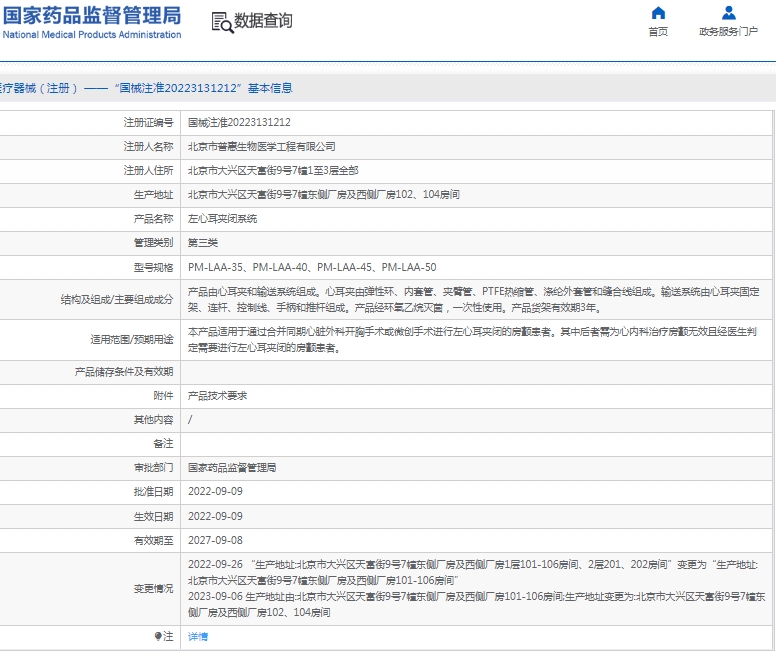Click the 审批部门 label
Image resolution: width=776 pixels, height=656 pixels.
click(x=153, y=468)
